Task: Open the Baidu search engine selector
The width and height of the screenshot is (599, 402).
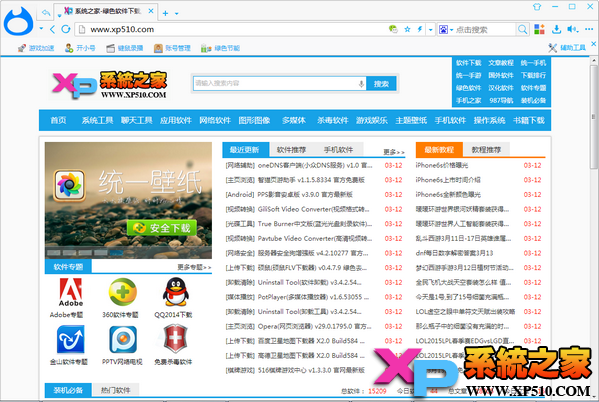Action: [445, 29]
